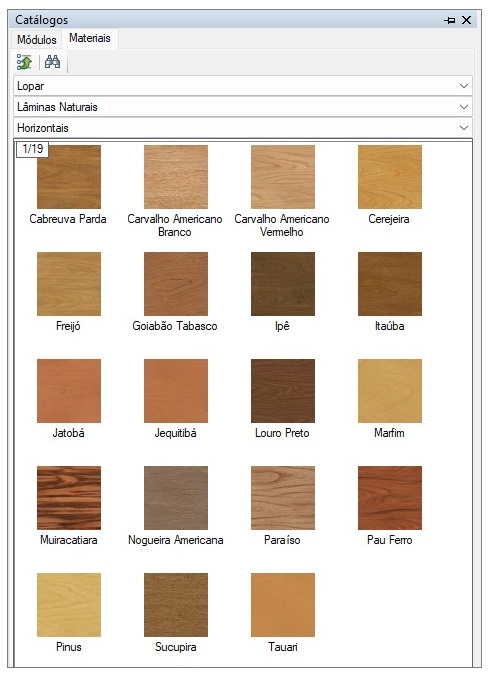Image resolution: width=490 pixels, height=674 pixels.
Task: Expand the Lopar dropdown
Action: [243, 86]
